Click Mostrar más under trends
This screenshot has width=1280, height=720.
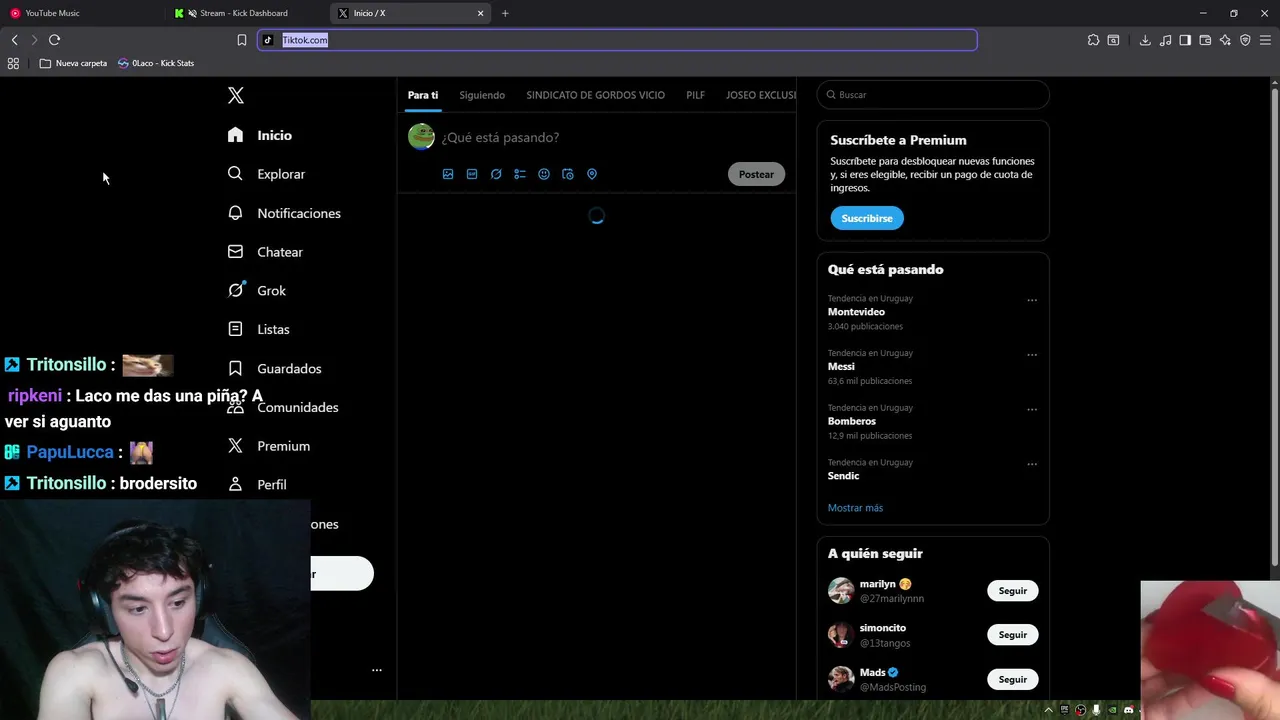point(855,508)
